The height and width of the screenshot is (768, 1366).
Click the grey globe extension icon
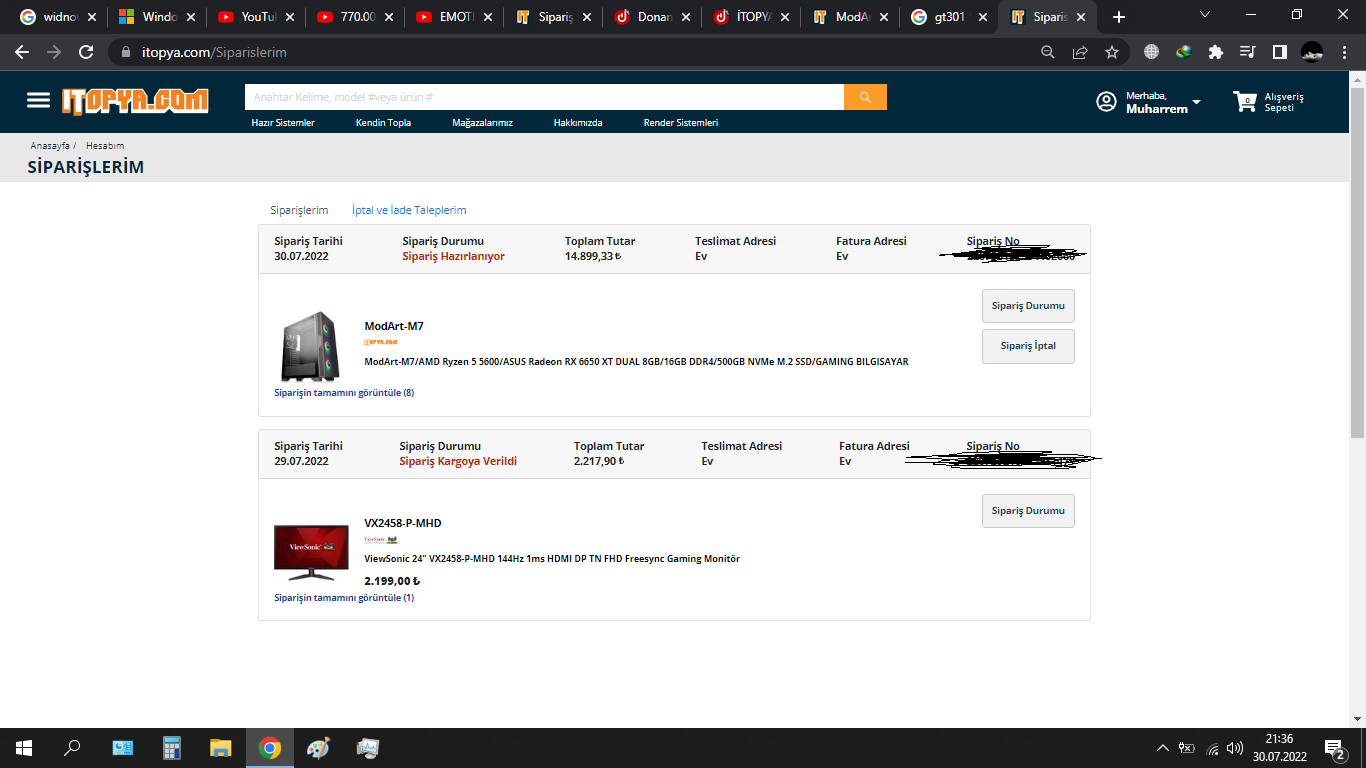1152,52
